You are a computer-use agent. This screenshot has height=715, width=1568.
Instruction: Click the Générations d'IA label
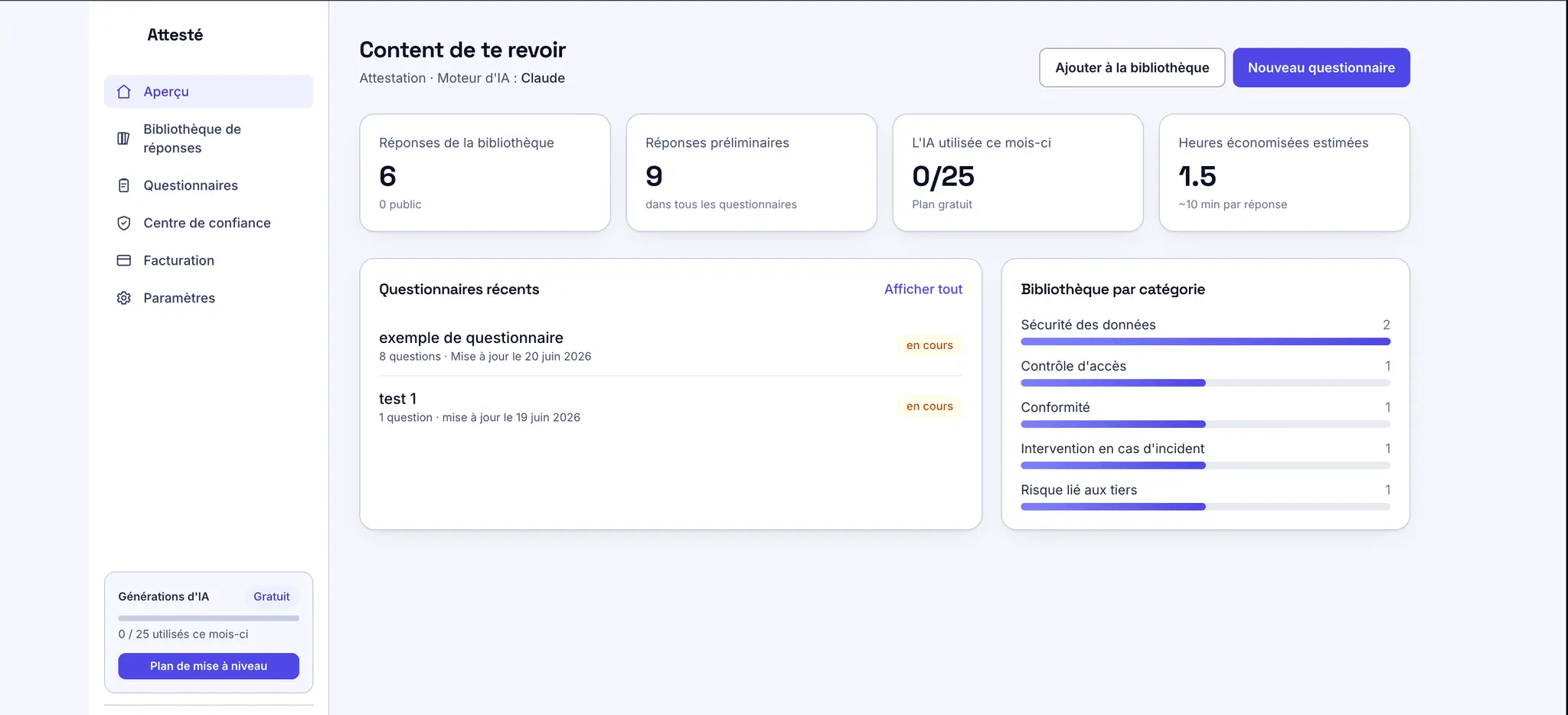pyautogui.click(x=163, y=596)
